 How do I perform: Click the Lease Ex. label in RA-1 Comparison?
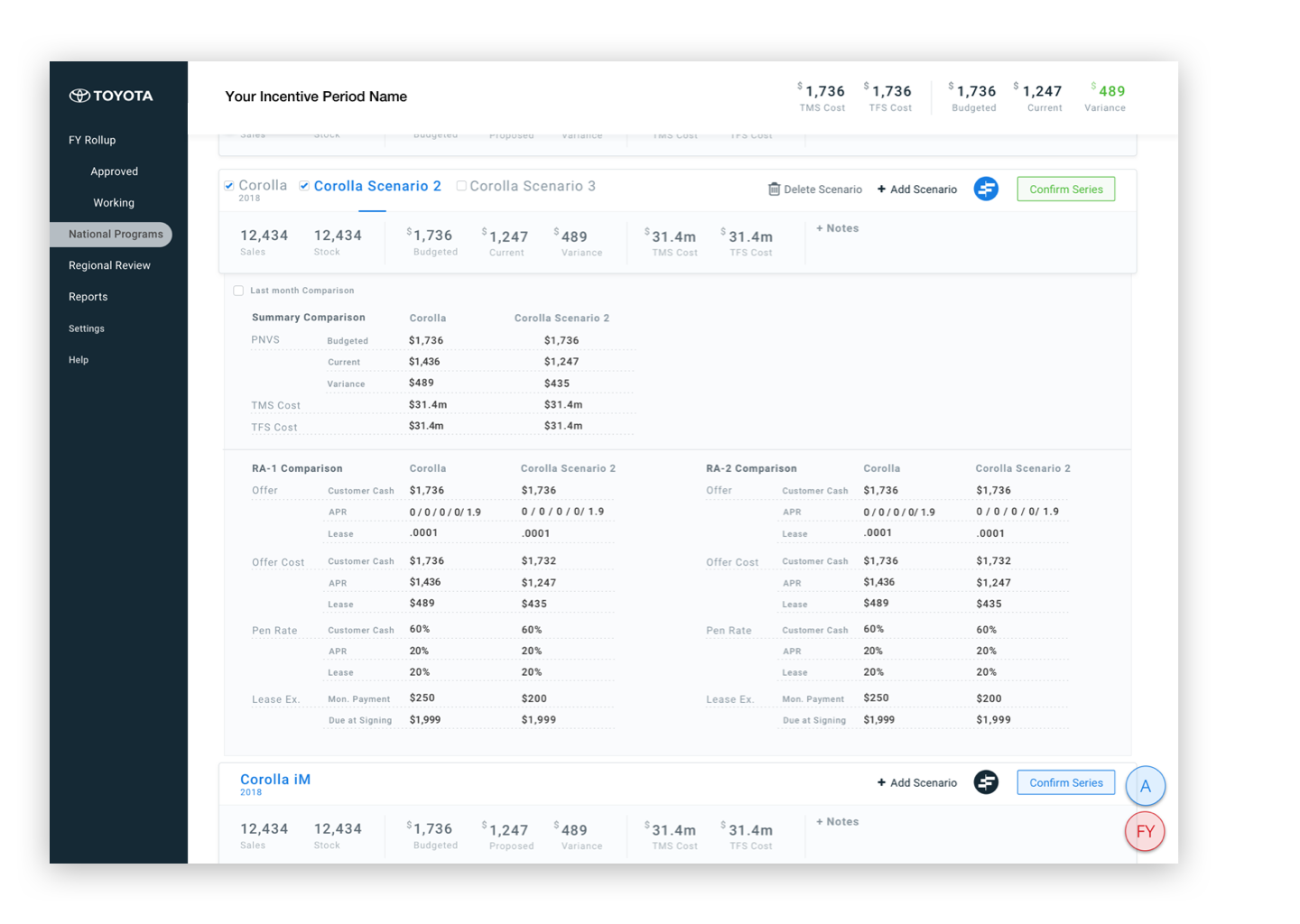click(275, 699)
